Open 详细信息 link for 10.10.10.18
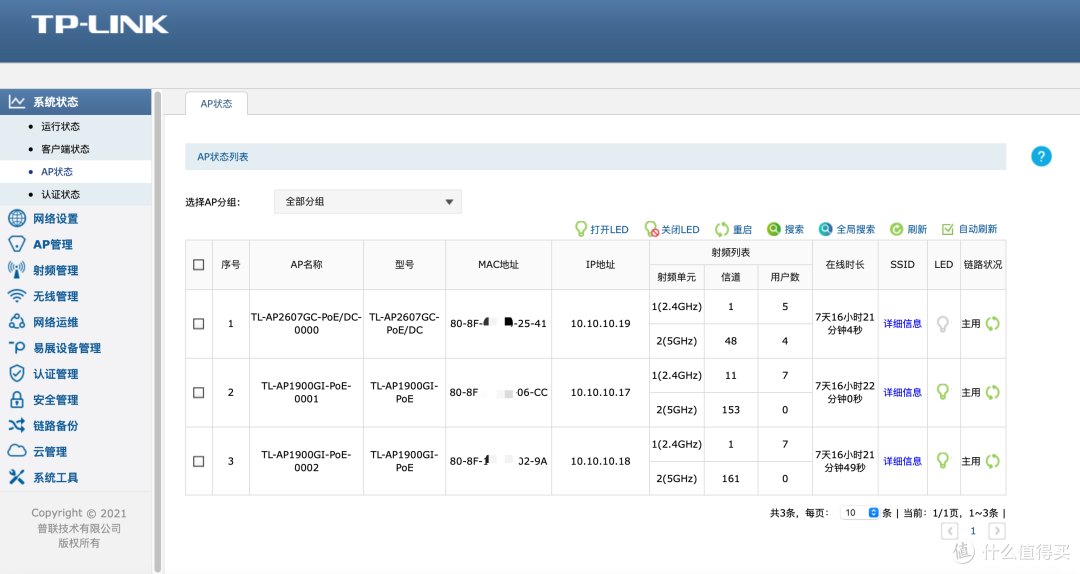Screen dimensions: 1080x574 point(902,461)
